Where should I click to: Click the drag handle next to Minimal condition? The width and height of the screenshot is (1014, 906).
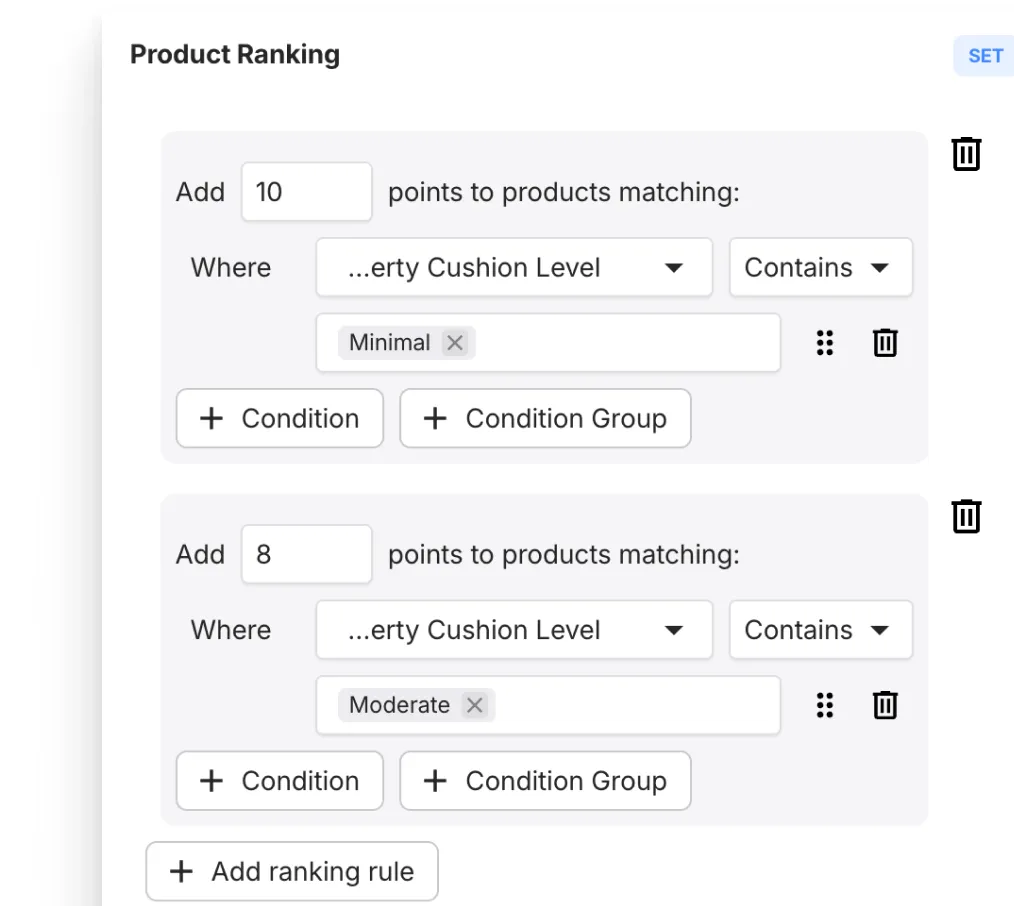pyautogui.click(x=825, y=343)
